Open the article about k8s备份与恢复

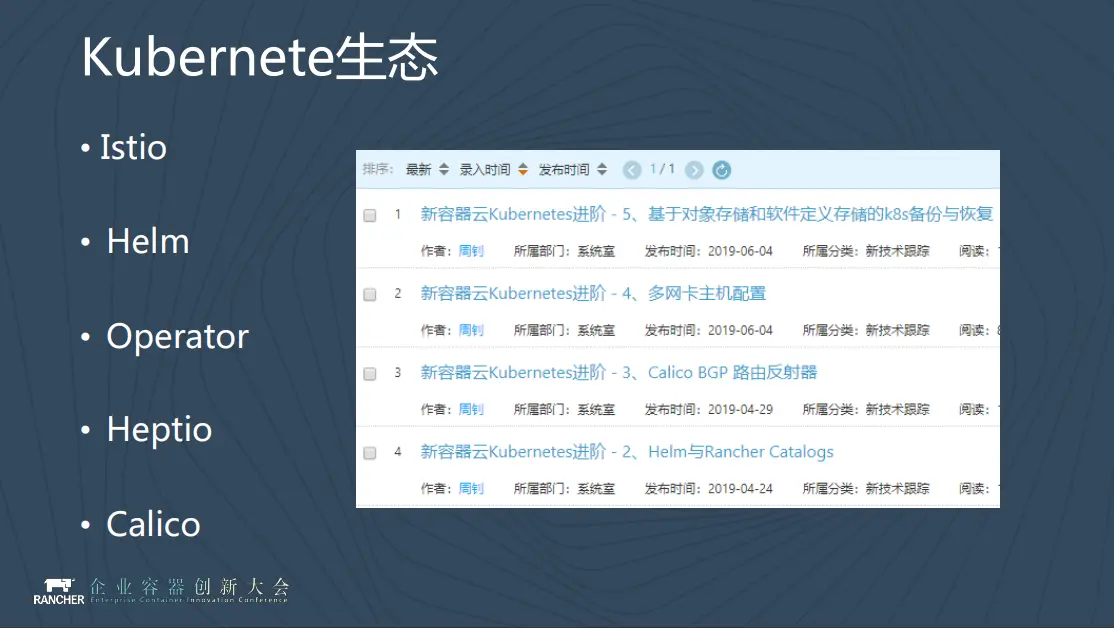(x=706, y=214)
